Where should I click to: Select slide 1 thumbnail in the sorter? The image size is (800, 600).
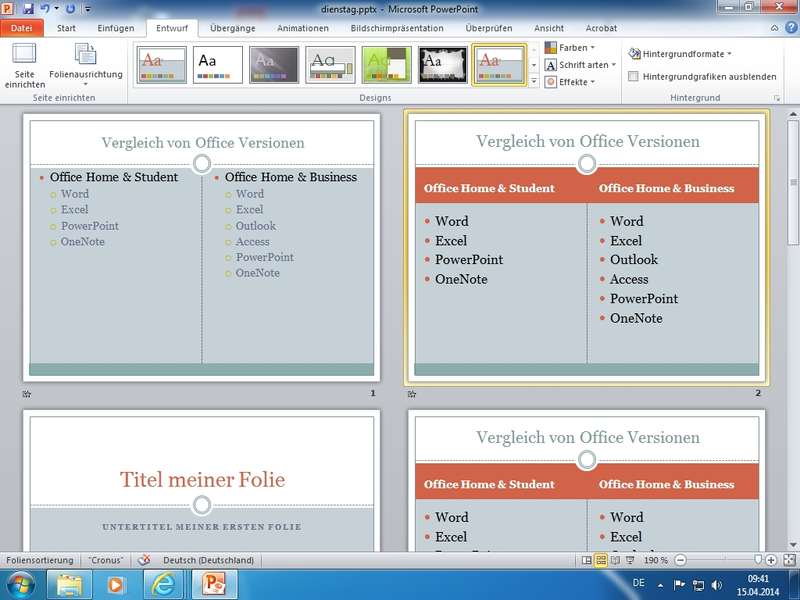(x=202, y=247)
